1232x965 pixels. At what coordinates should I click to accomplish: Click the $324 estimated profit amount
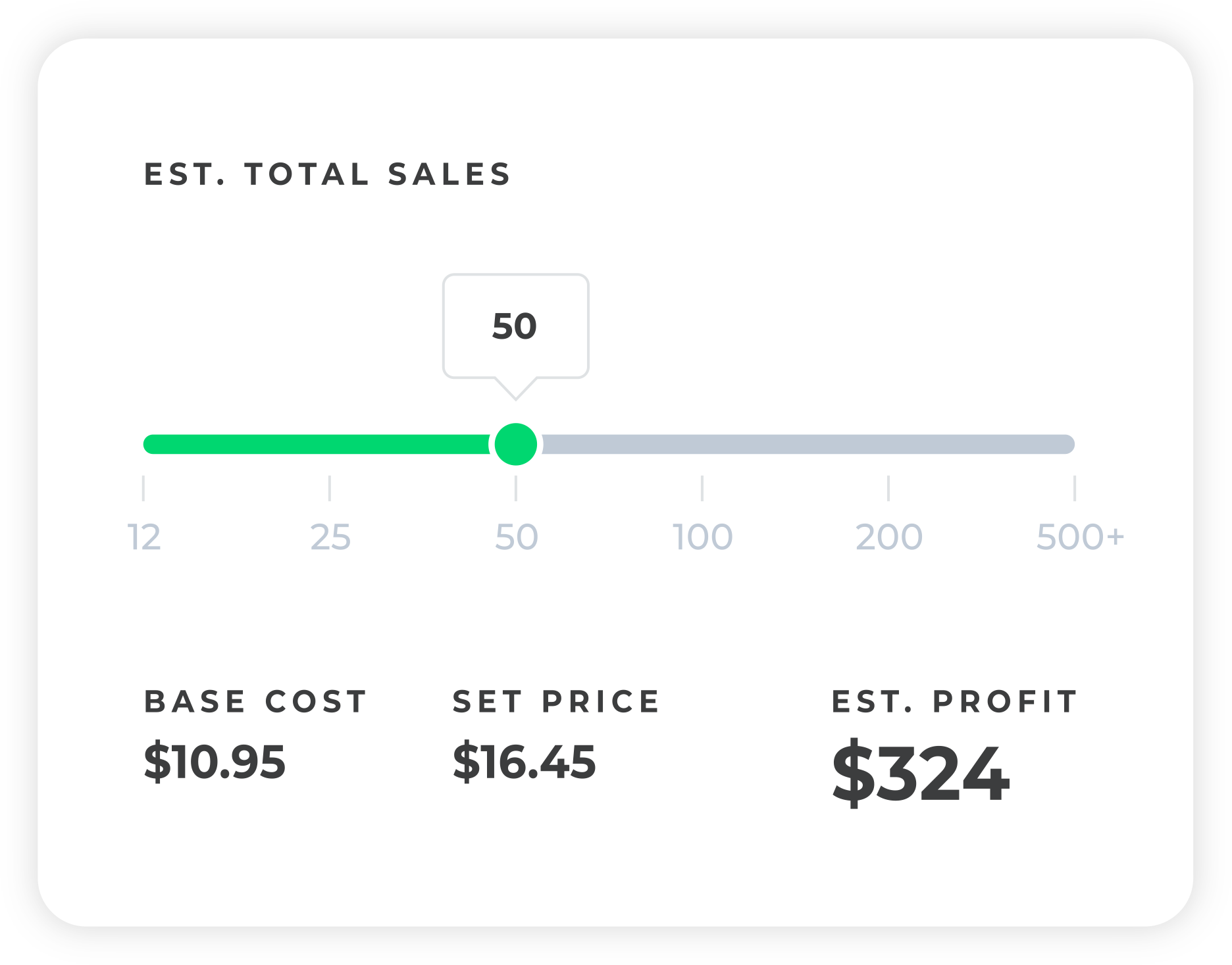click(x=920, y=773)
